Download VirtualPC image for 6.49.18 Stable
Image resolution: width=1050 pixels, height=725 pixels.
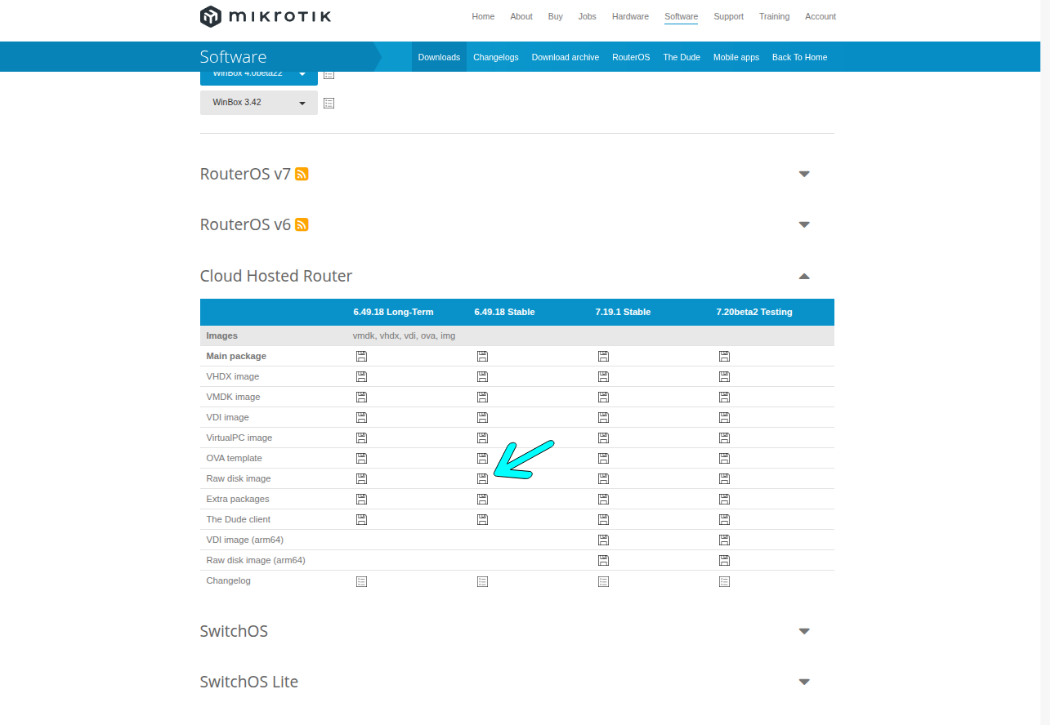482,438
